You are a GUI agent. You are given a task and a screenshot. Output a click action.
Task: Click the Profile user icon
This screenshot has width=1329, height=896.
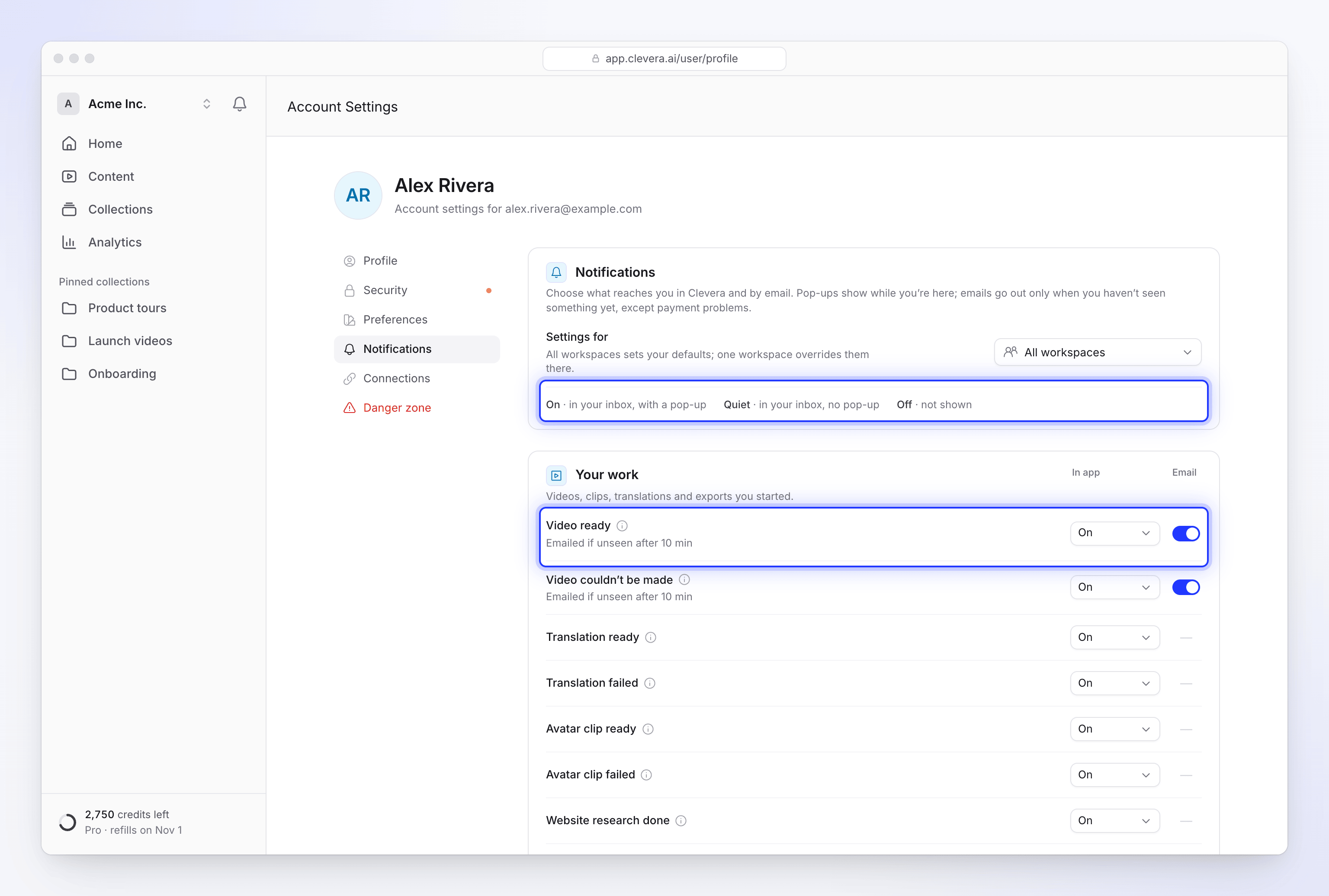349,261
